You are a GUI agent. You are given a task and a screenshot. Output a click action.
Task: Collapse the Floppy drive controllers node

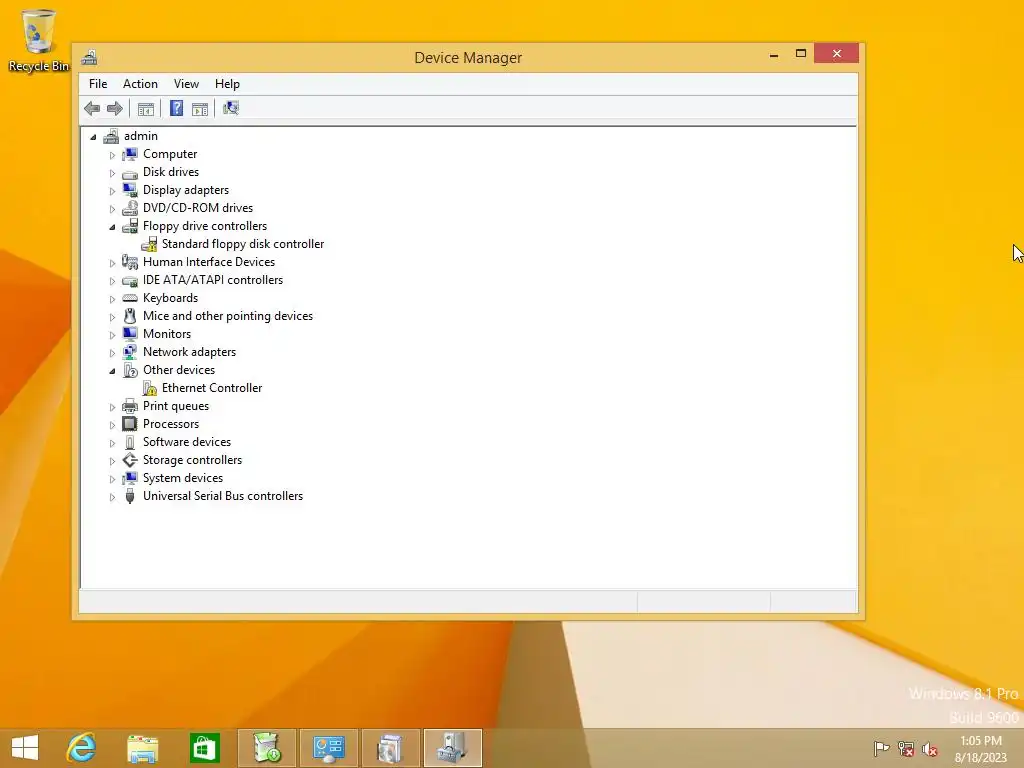click(112, 227)
